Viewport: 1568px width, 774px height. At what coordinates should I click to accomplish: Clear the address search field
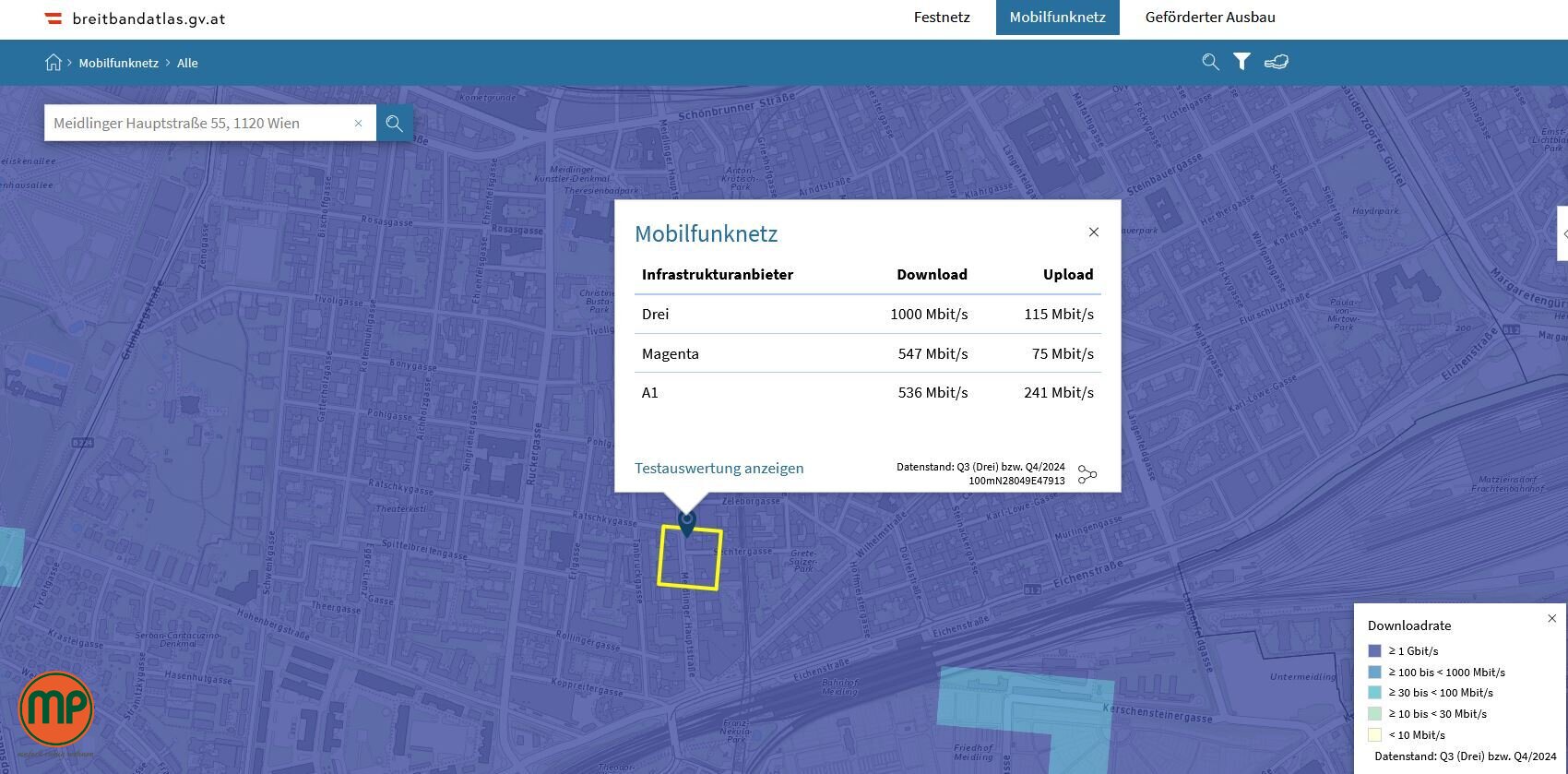[358, 123]
